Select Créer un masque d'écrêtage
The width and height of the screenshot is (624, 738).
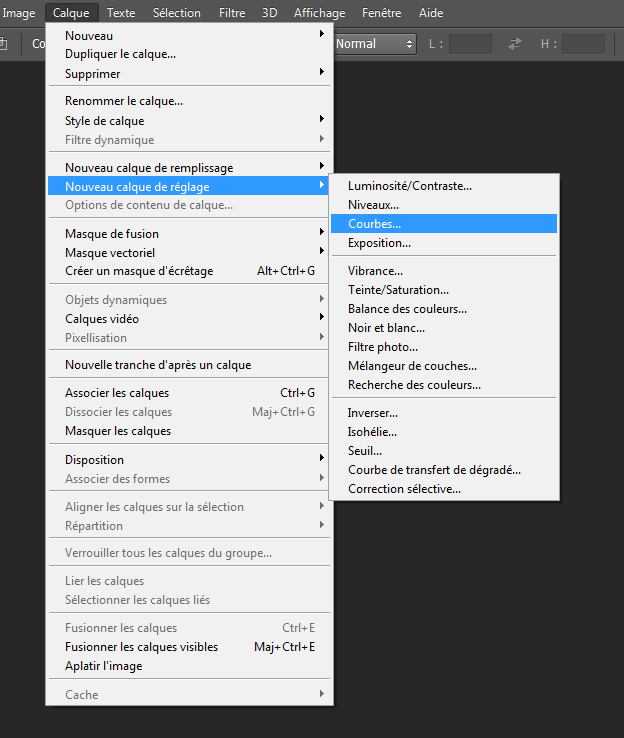(x=139, y=271)
